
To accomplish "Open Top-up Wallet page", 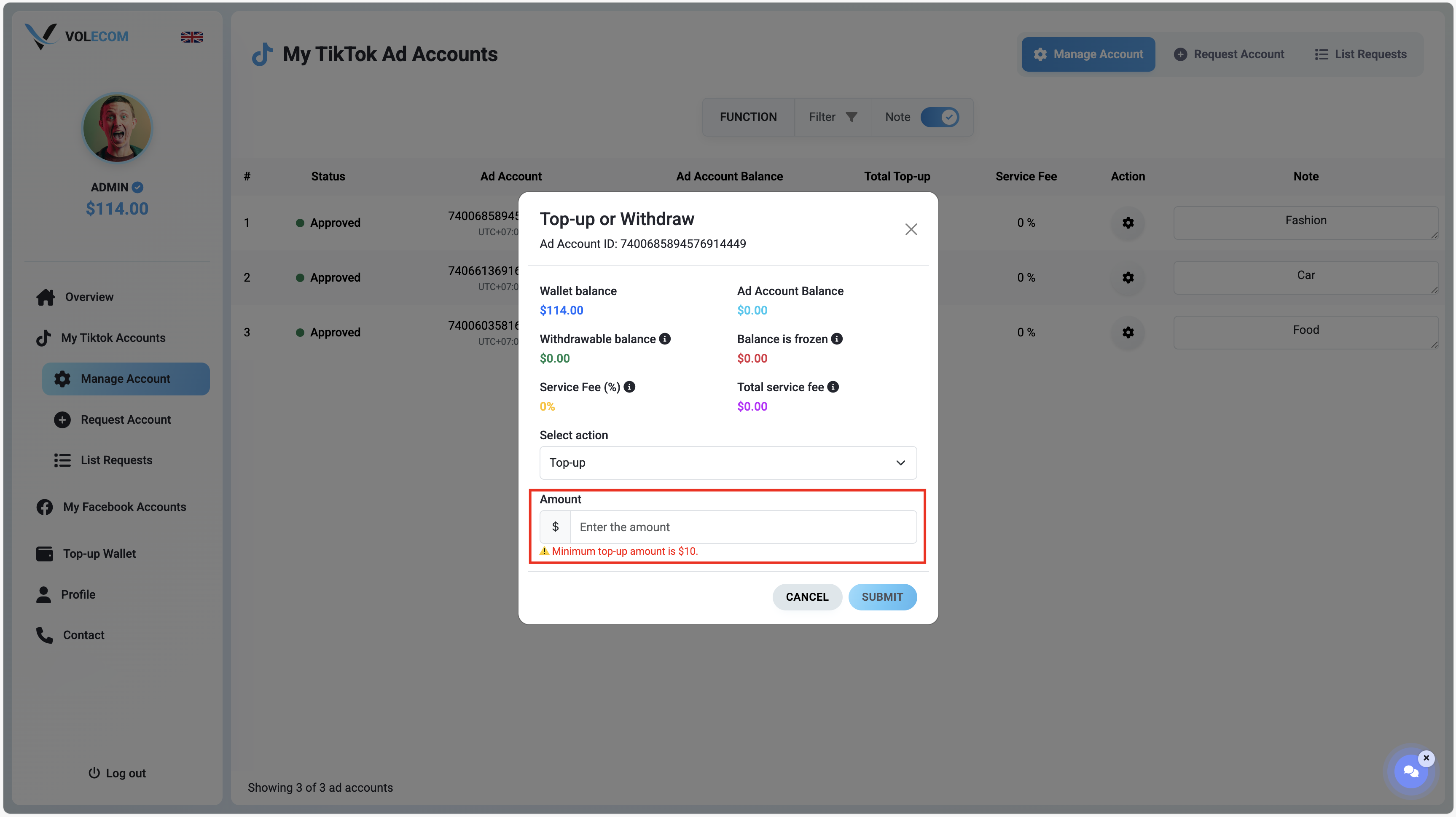I will pyautogui.click(x=99, y=554).
